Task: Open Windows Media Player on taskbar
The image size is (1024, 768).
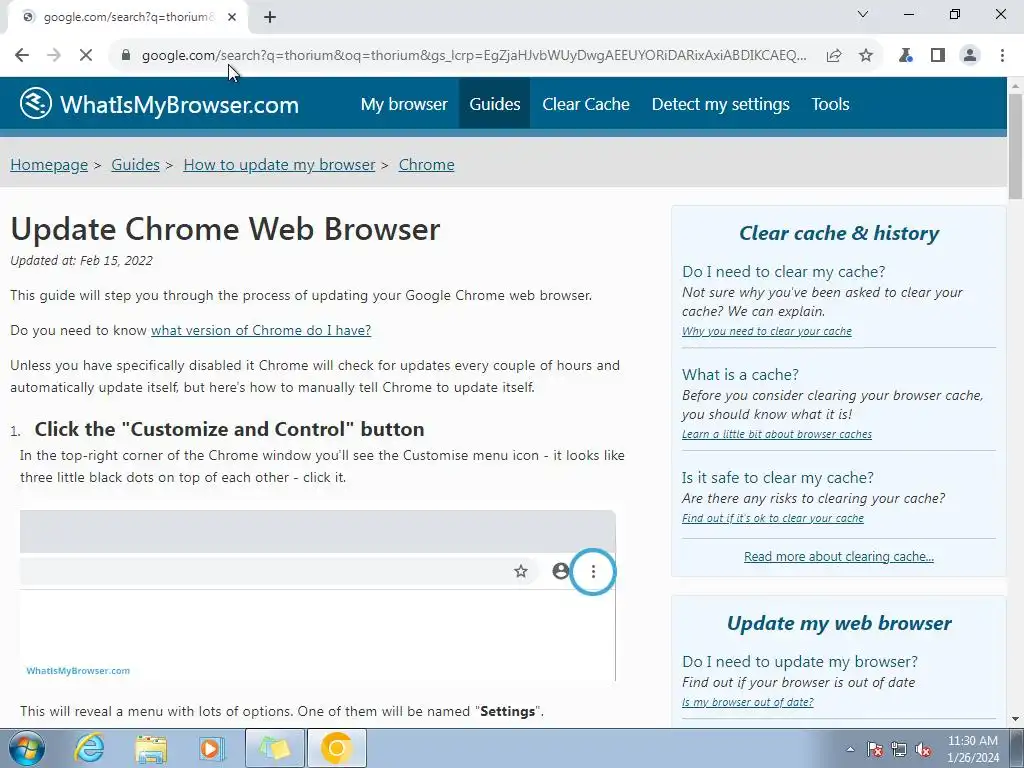Action: tap(212, 748)
